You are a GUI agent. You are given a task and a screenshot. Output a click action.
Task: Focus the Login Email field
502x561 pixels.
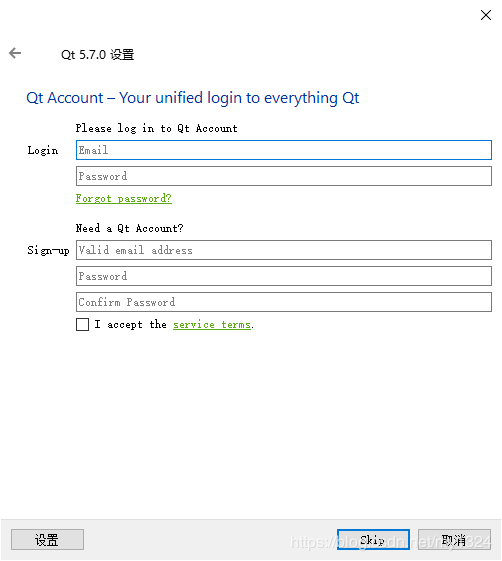[x=284, y=150]
